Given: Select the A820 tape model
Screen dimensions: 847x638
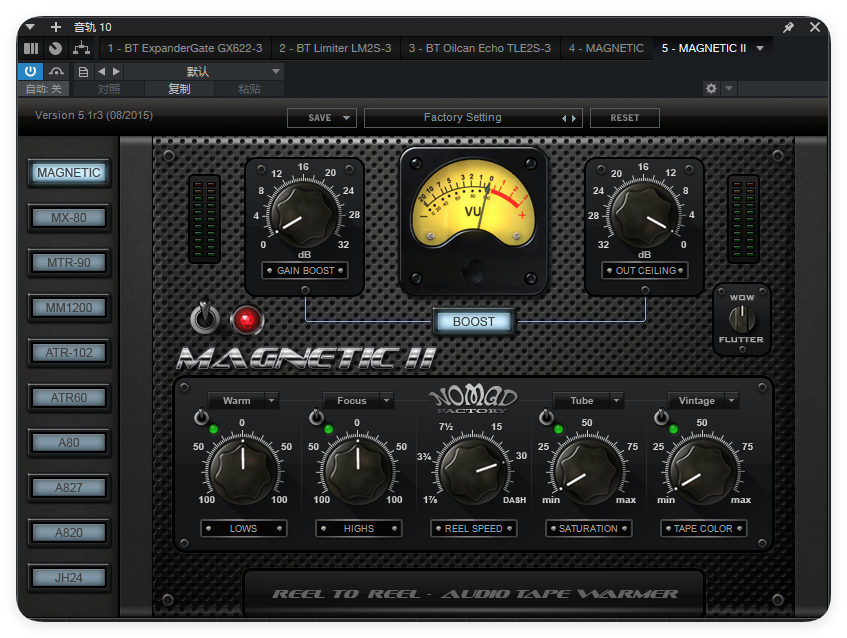Looking at the screenshot, I should (69, 533).
